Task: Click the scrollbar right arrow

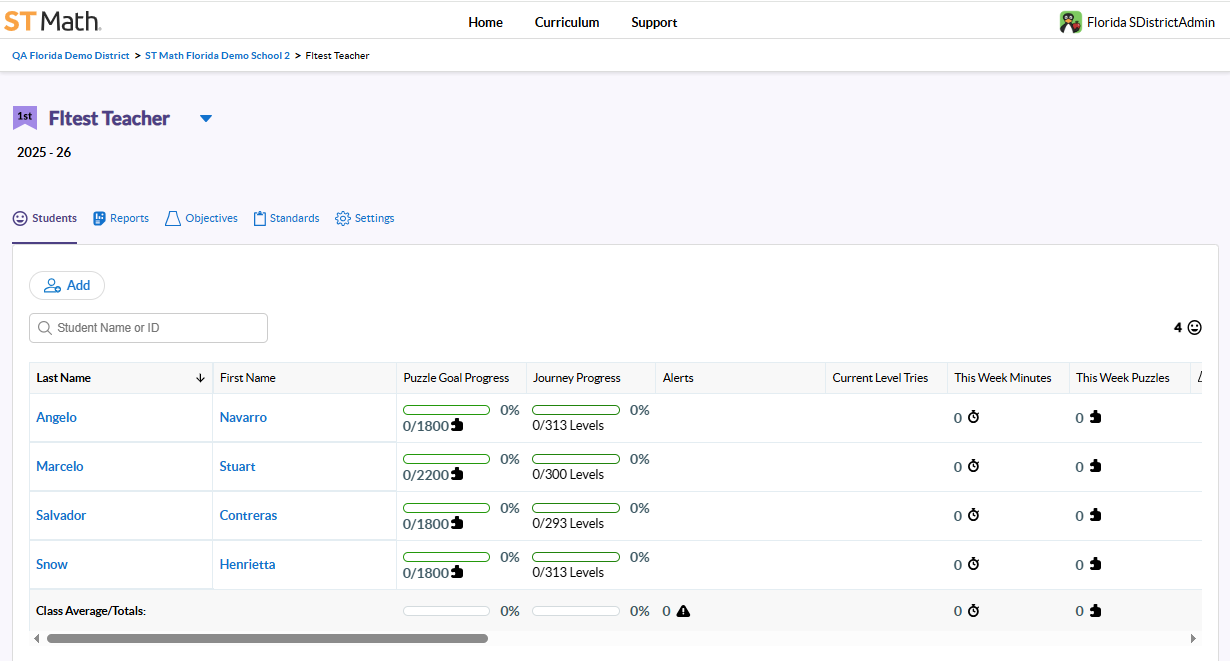Action: coord(1193,638)
